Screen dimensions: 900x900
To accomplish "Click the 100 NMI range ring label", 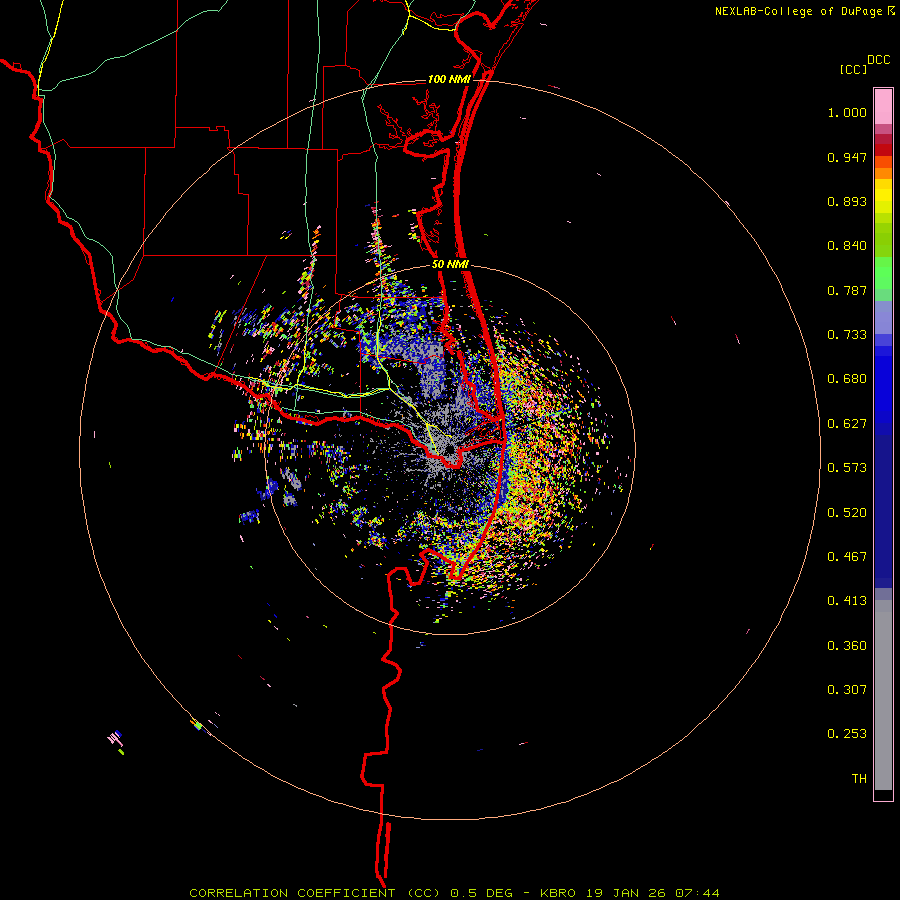I will 449,79.
